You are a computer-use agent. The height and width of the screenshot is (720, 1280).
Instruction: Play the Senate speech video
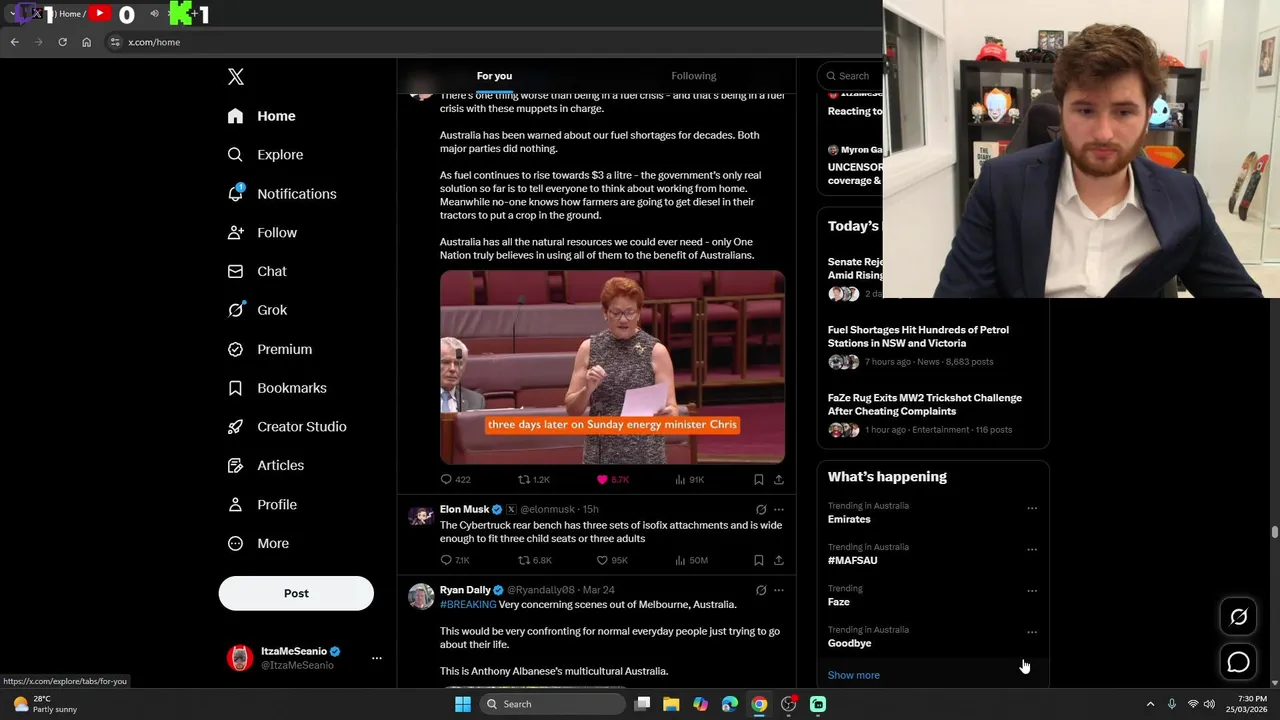(x=612, y=367)
